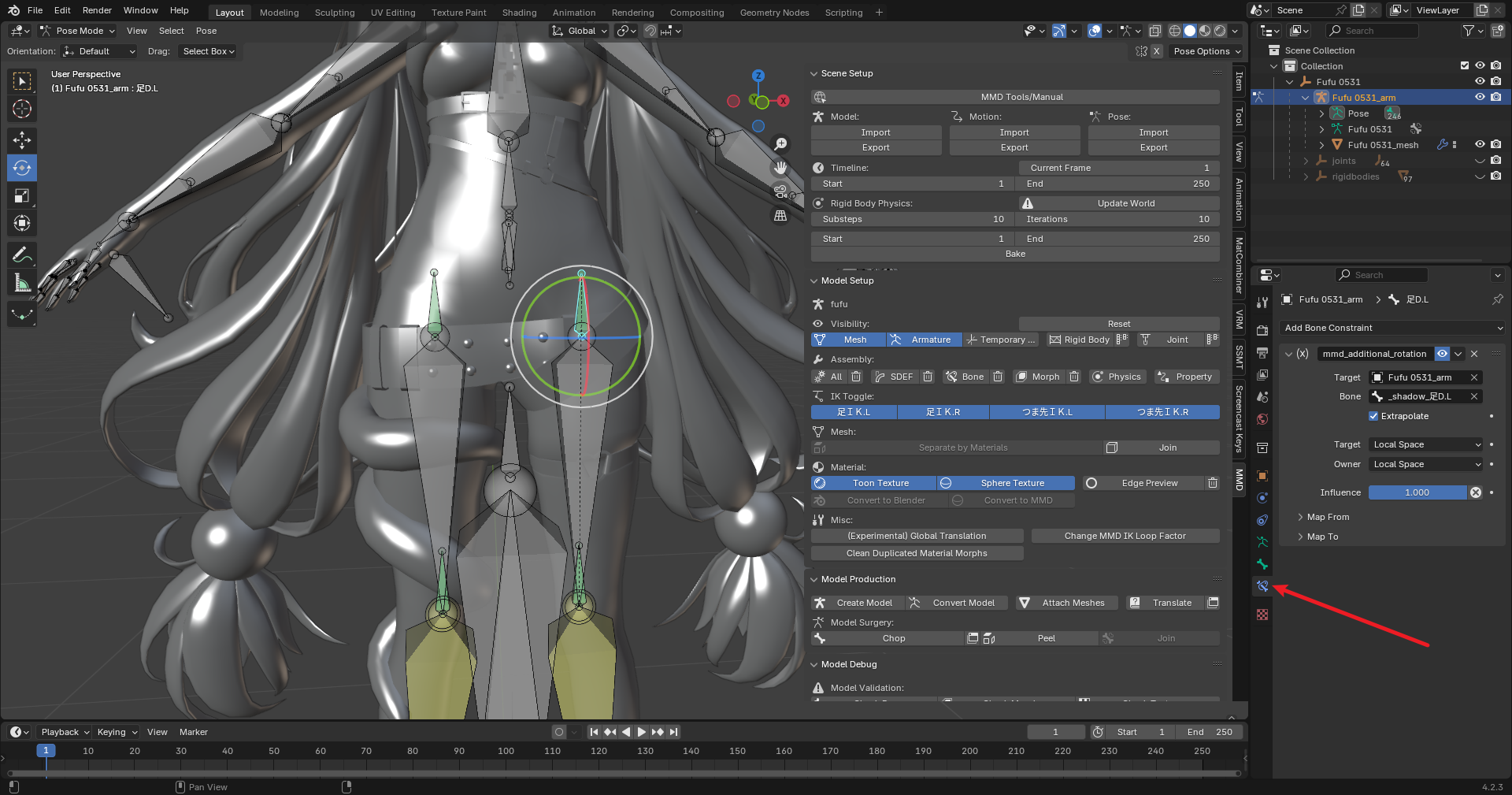This screenshot has width=1512, height=795.
Task: Toggle X-ray display icon
Action: [1154, 31]
